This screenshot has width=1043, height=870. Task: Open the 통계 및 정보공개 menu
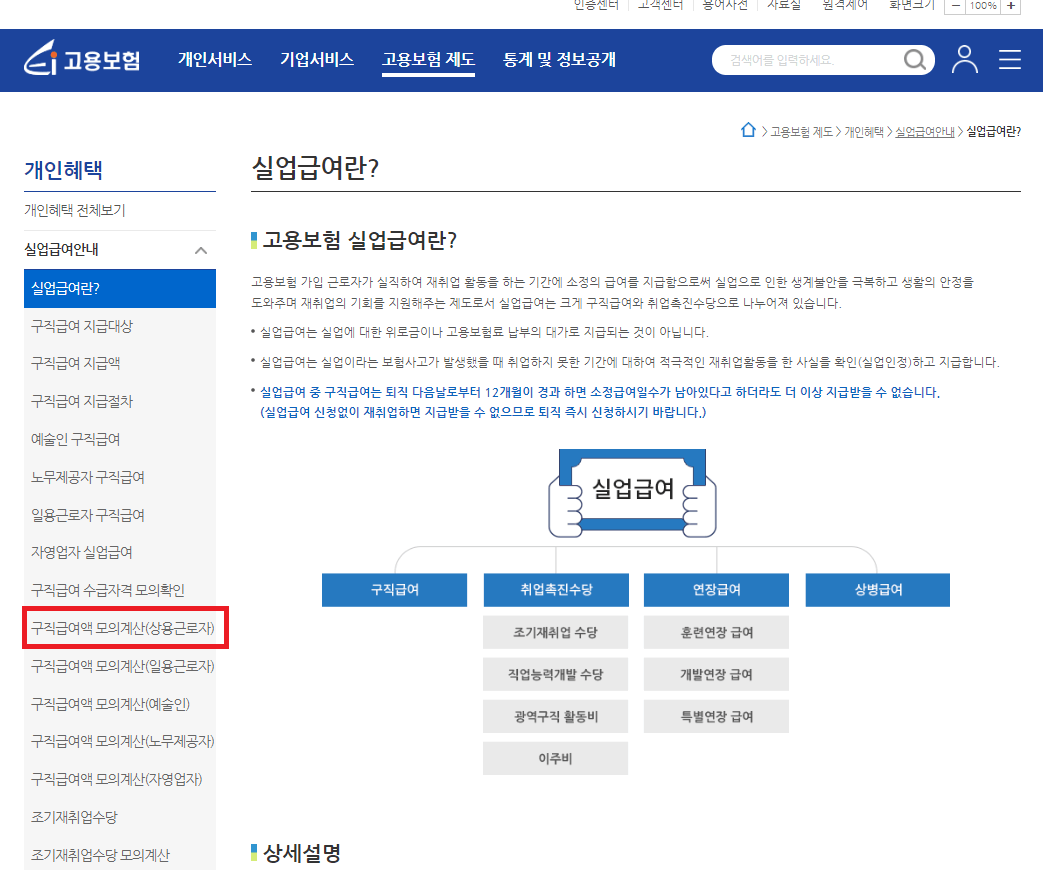point(560,59)
